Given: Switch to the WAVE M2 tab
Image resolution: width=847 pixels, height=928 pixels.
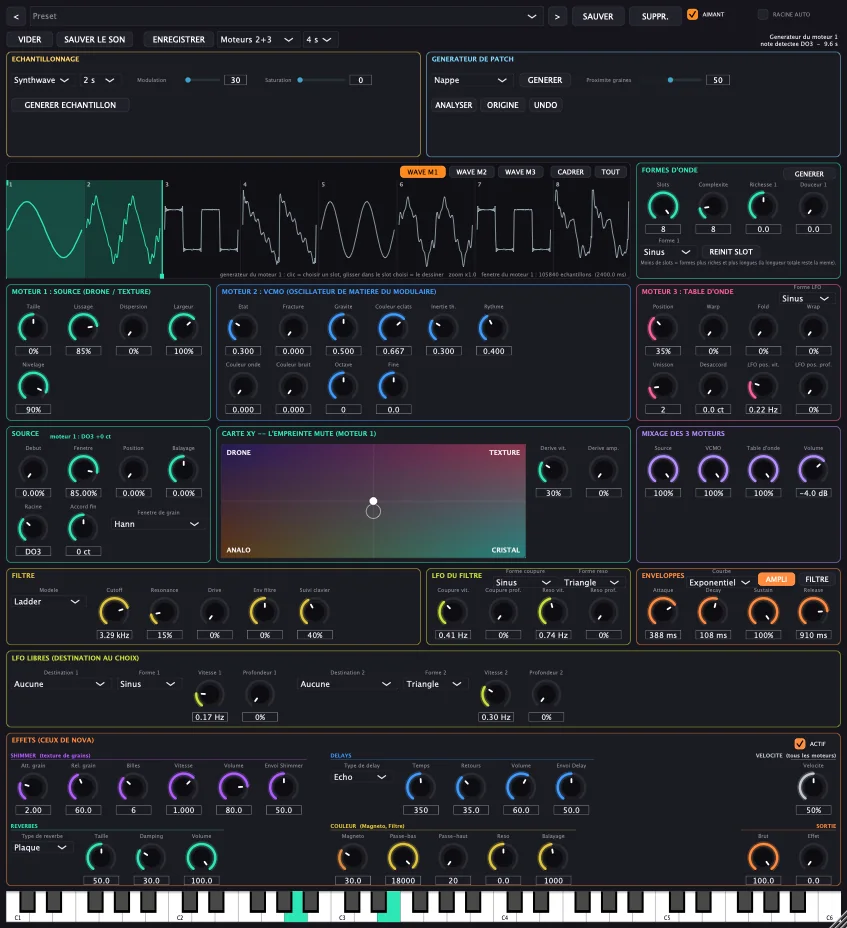Looking at the screenshot, I should click(x=471, y=172).
